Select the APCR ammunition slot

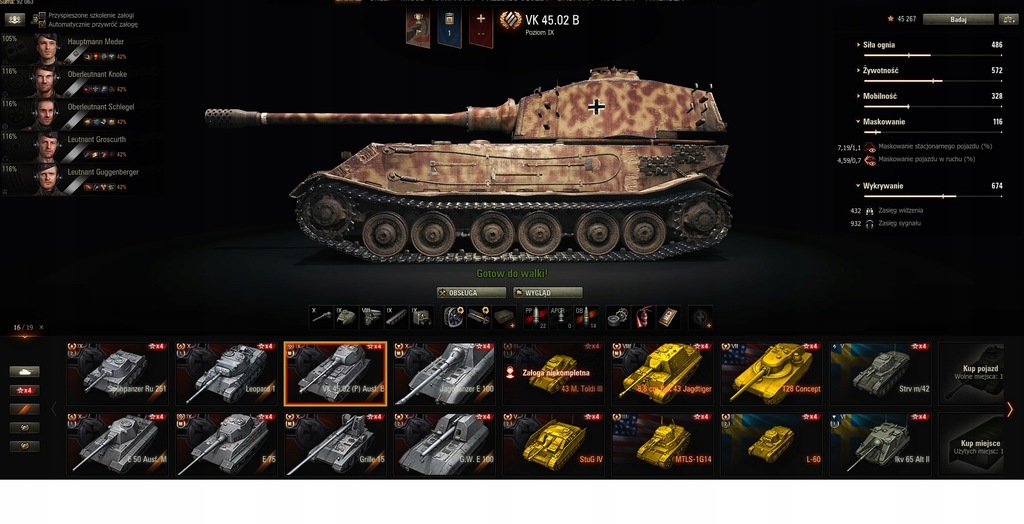(x=560, y=317)
